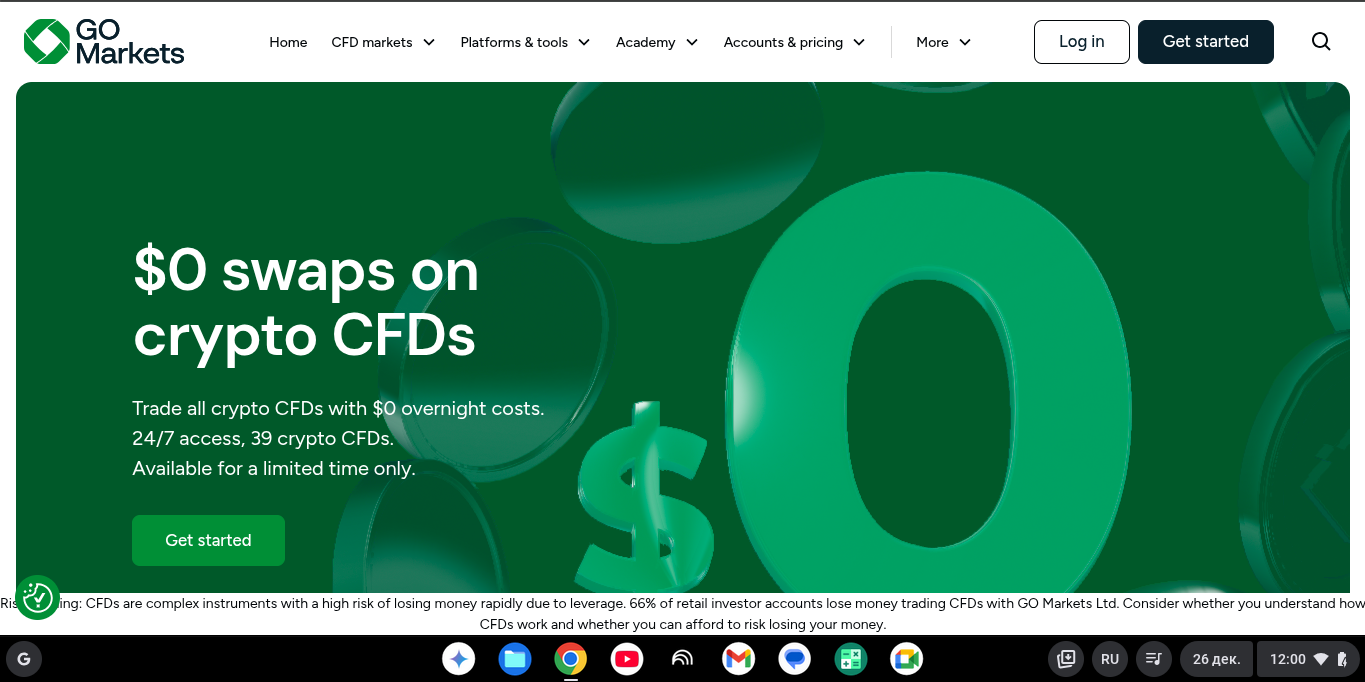Image resolution: width=1365 pixels, height=682 pixels.
Task: Click the GO Markets logo
Action: tap(104, 42)
